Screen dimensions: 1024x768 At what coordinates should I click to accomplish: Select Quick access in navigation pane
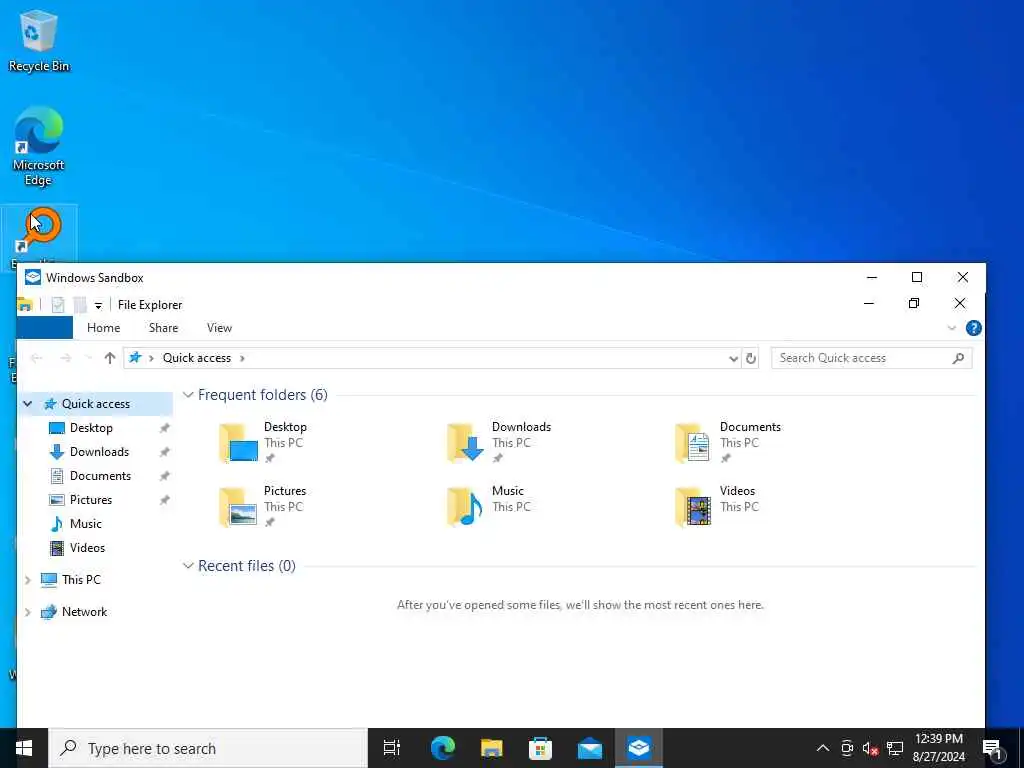(96, 404)
